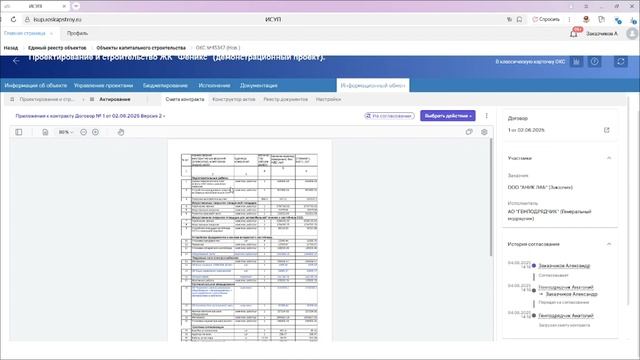
Task: Switch to Смета контракта tab
Action: [184, 99]
